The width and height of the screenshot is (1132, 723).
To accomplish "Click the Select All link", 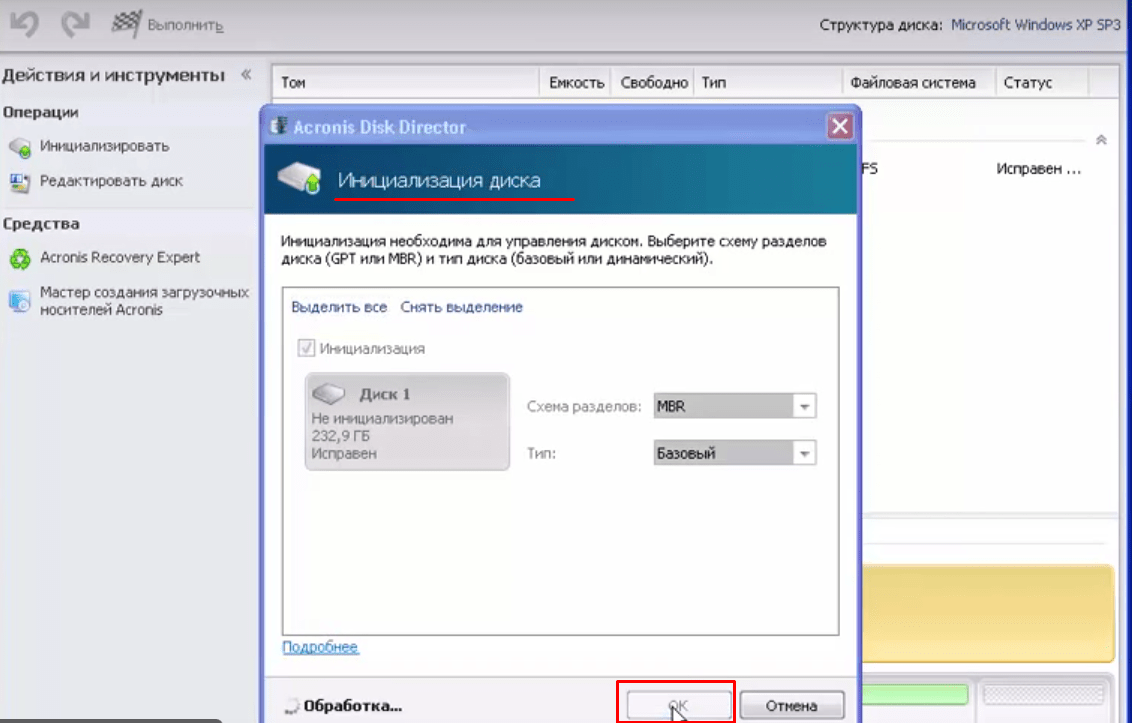I will 339,307.
